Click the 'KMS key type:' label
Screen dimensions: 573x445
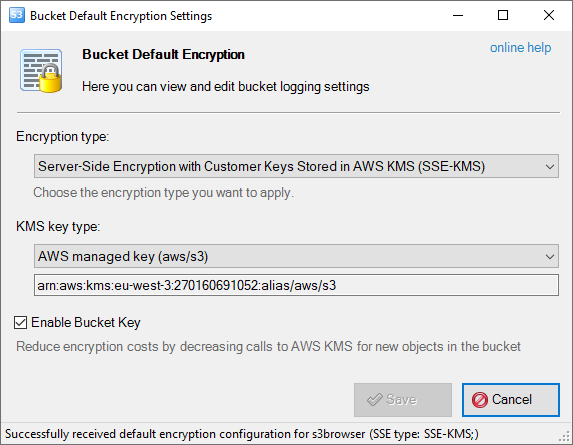(x=58, y=227)
